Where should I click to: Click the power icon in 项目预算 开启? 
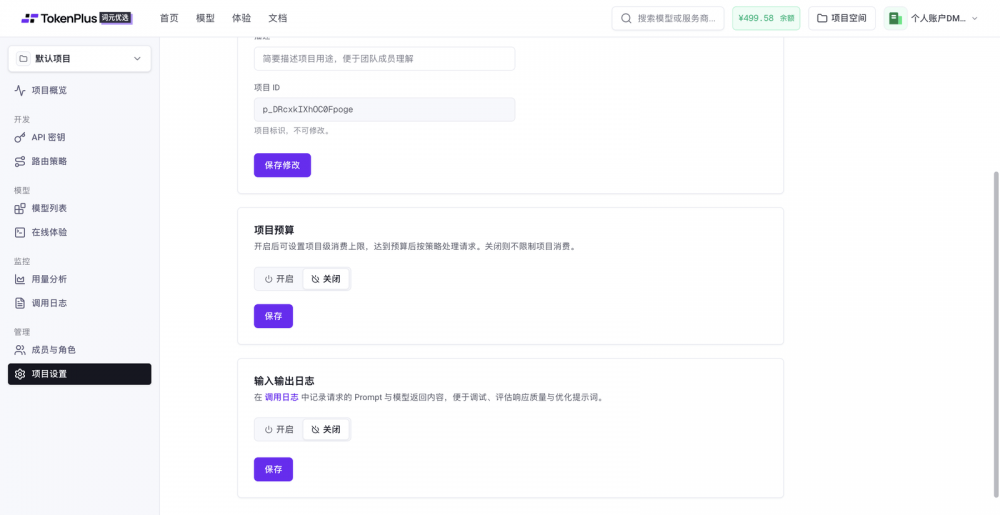click(268, 279)
